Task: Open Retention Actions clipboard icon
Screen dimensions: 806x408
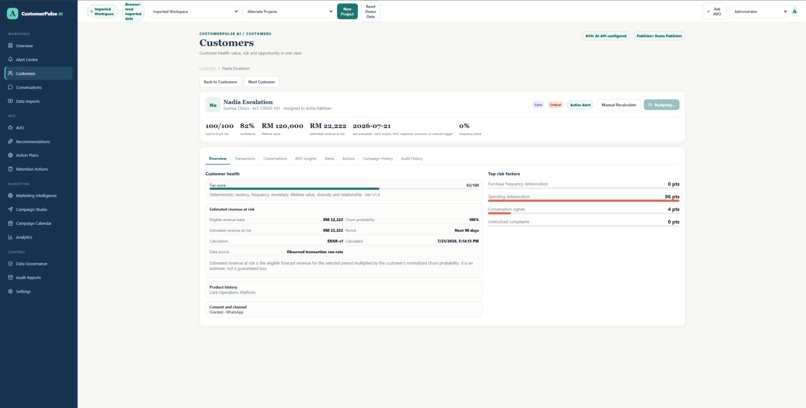Action: tap(10, 169)
